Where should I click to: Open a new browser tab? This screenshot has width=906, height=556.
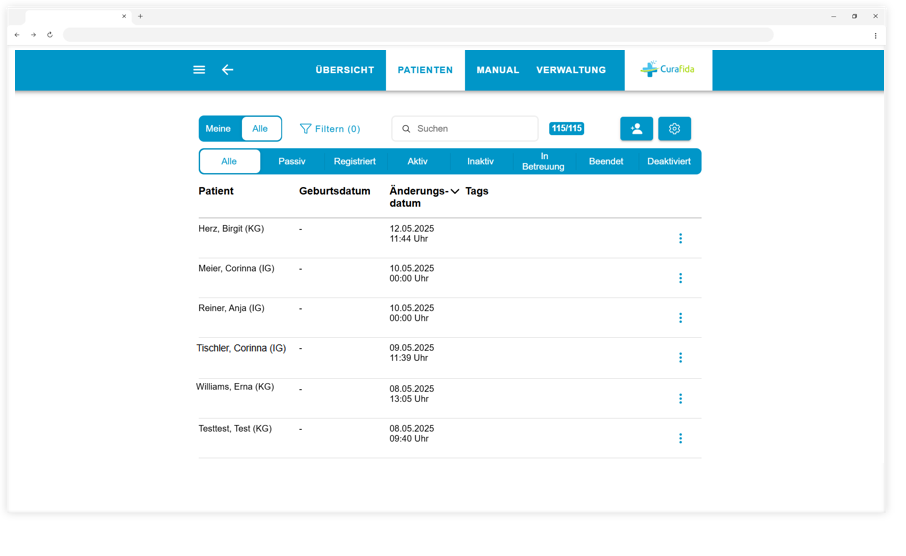140,16
